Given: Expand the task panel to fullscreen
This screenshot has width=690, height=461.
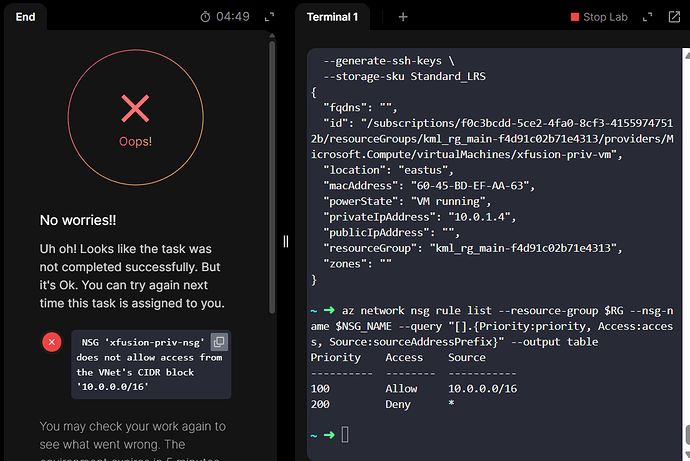Looking at the screenshot, I should (268, 17).
